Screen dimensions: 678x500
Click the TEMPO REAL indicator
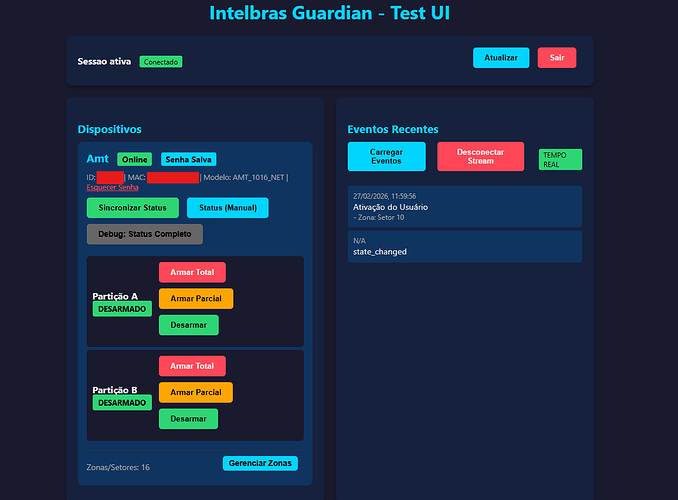[560, 160]
